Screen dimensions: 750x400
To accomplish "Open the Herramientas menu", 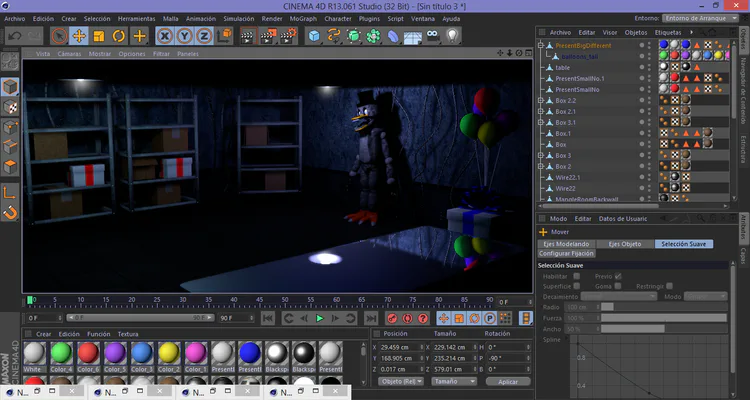I will click(x=136, y=19).
